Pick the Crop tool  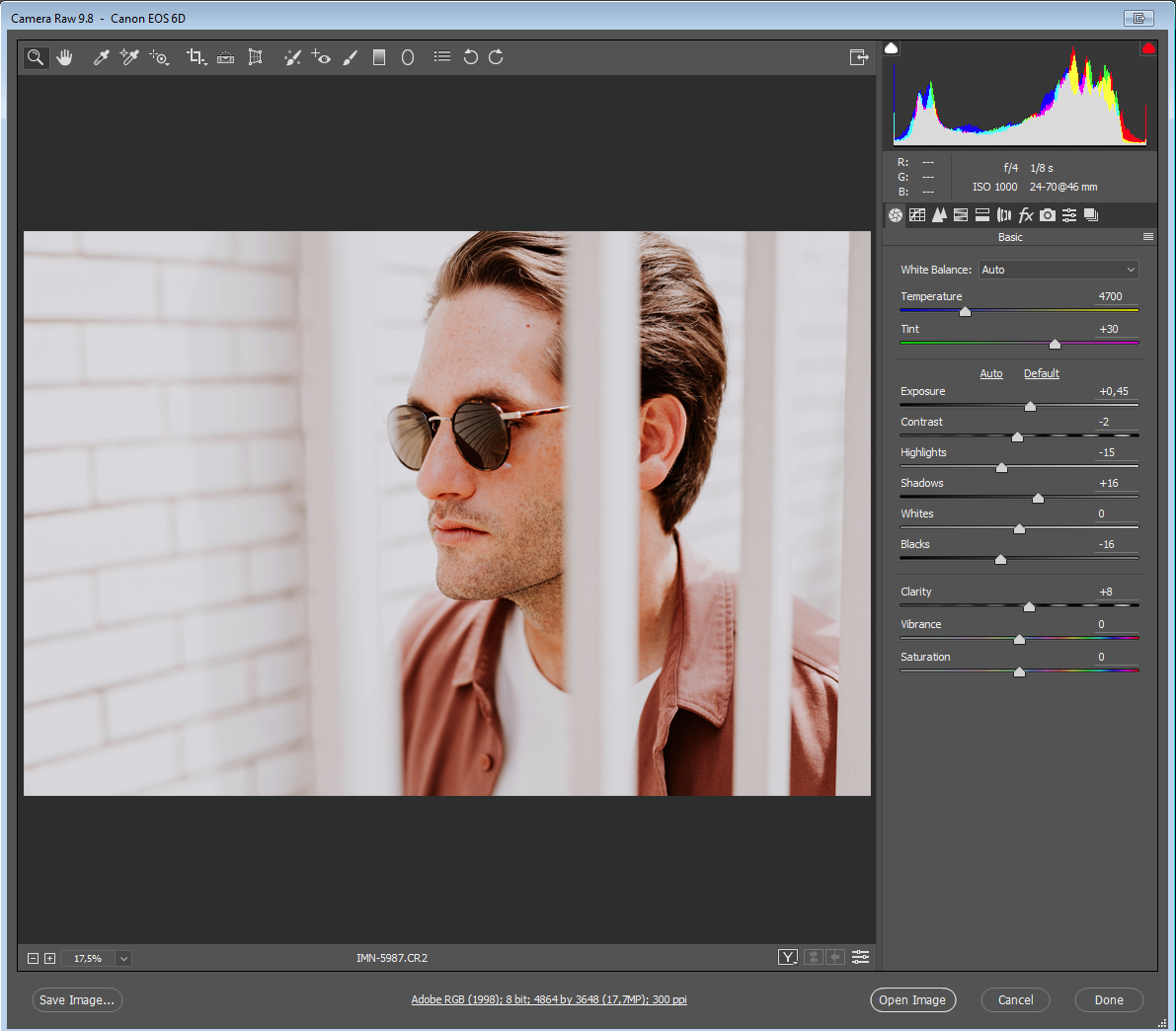pos(196,57)
